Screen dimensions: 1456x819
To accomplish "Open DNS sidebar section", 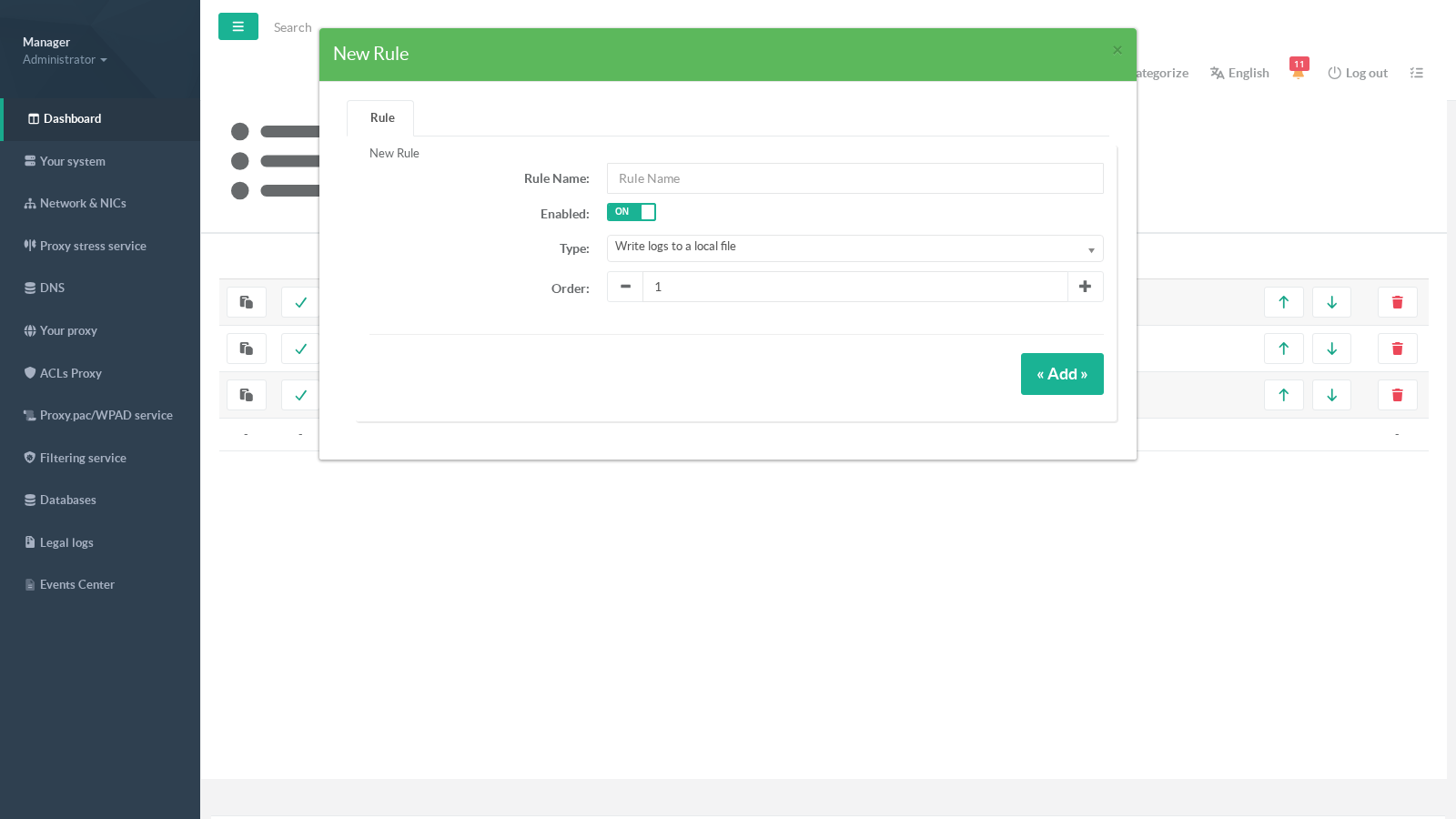I will tap(100, 288).
